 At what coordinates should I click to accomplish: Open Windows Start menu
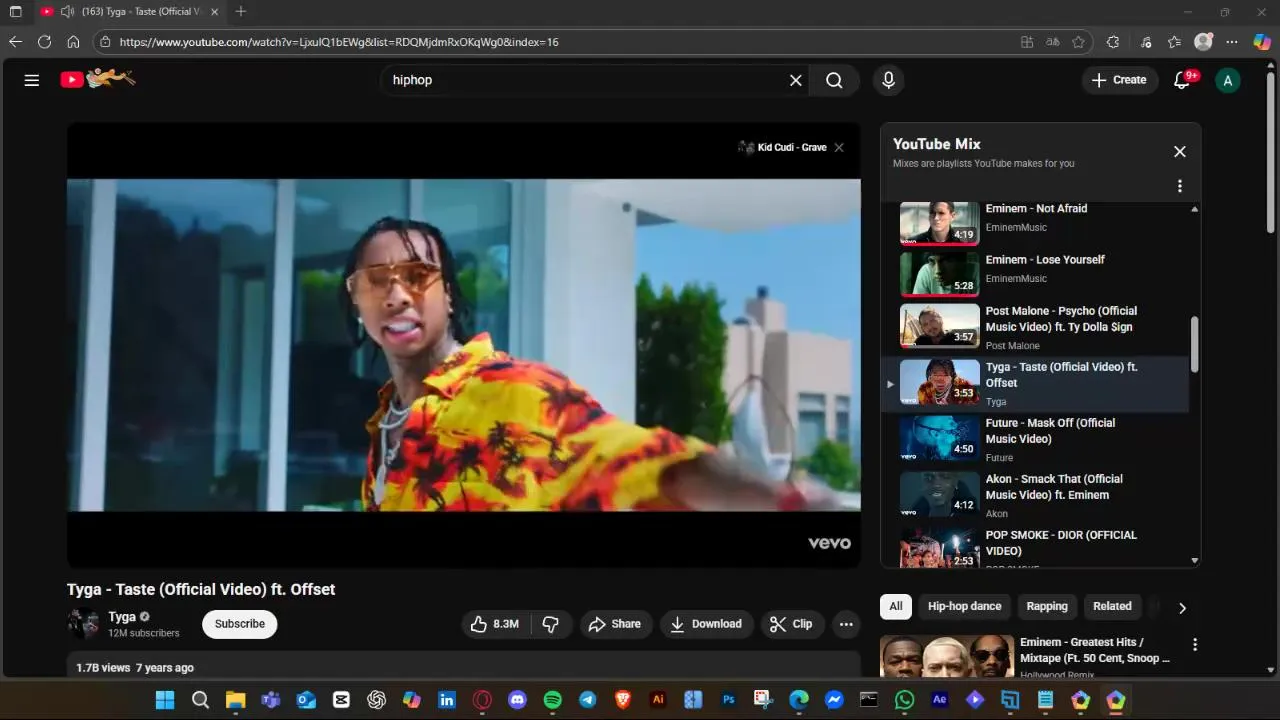point(165,700)
